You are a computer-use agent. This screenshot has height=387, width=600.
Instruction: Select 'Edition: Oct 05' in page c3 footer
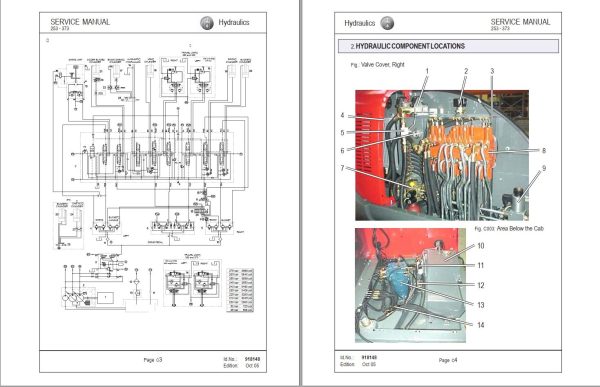(241, 366)
